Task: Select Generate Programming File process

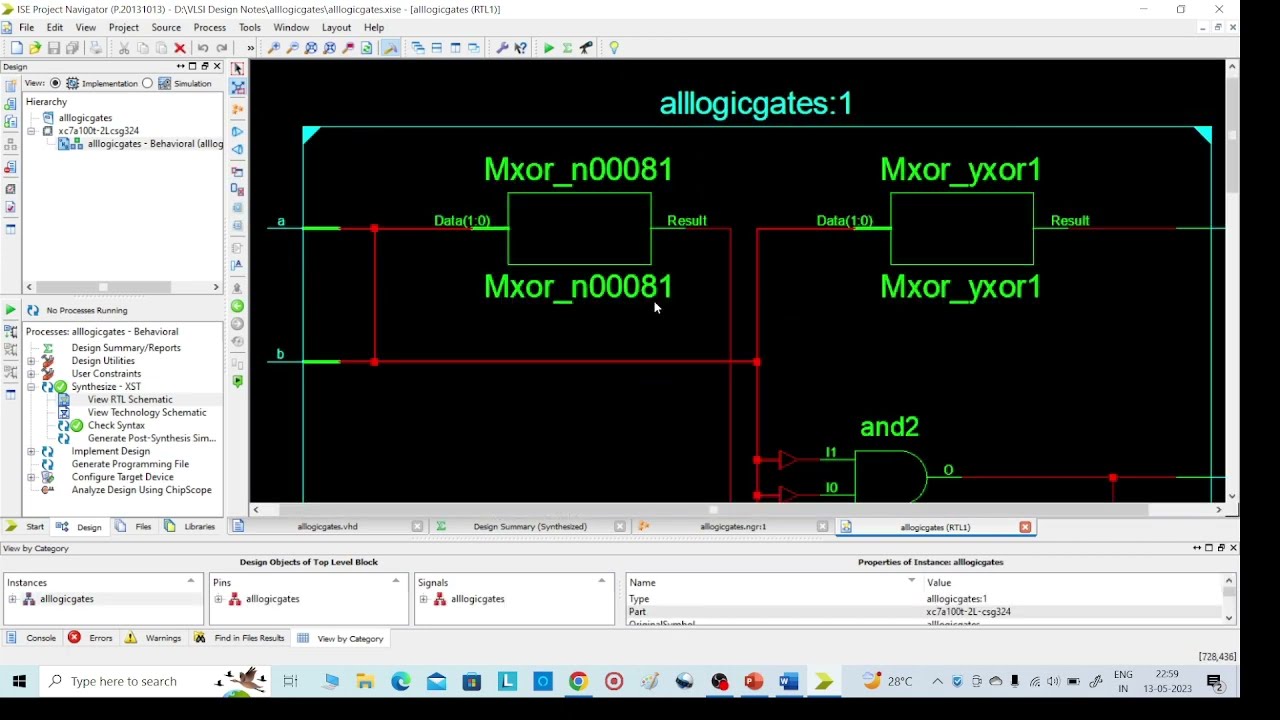Action: coord(130,465)
